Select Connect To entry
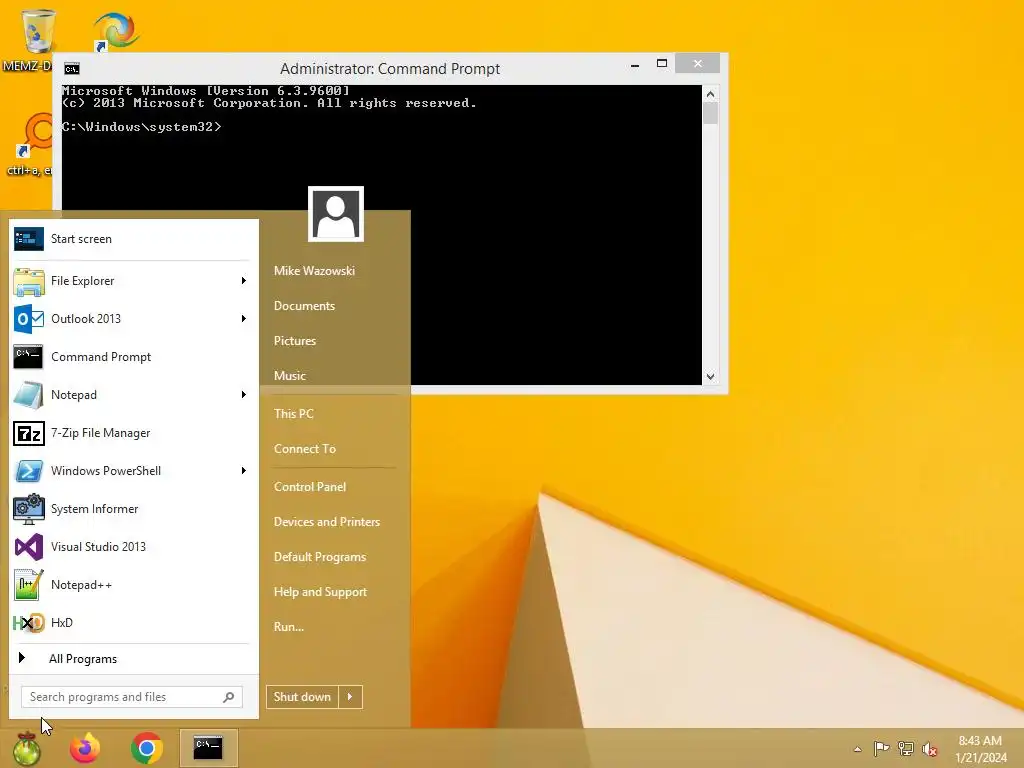 (x=305, y=449)
